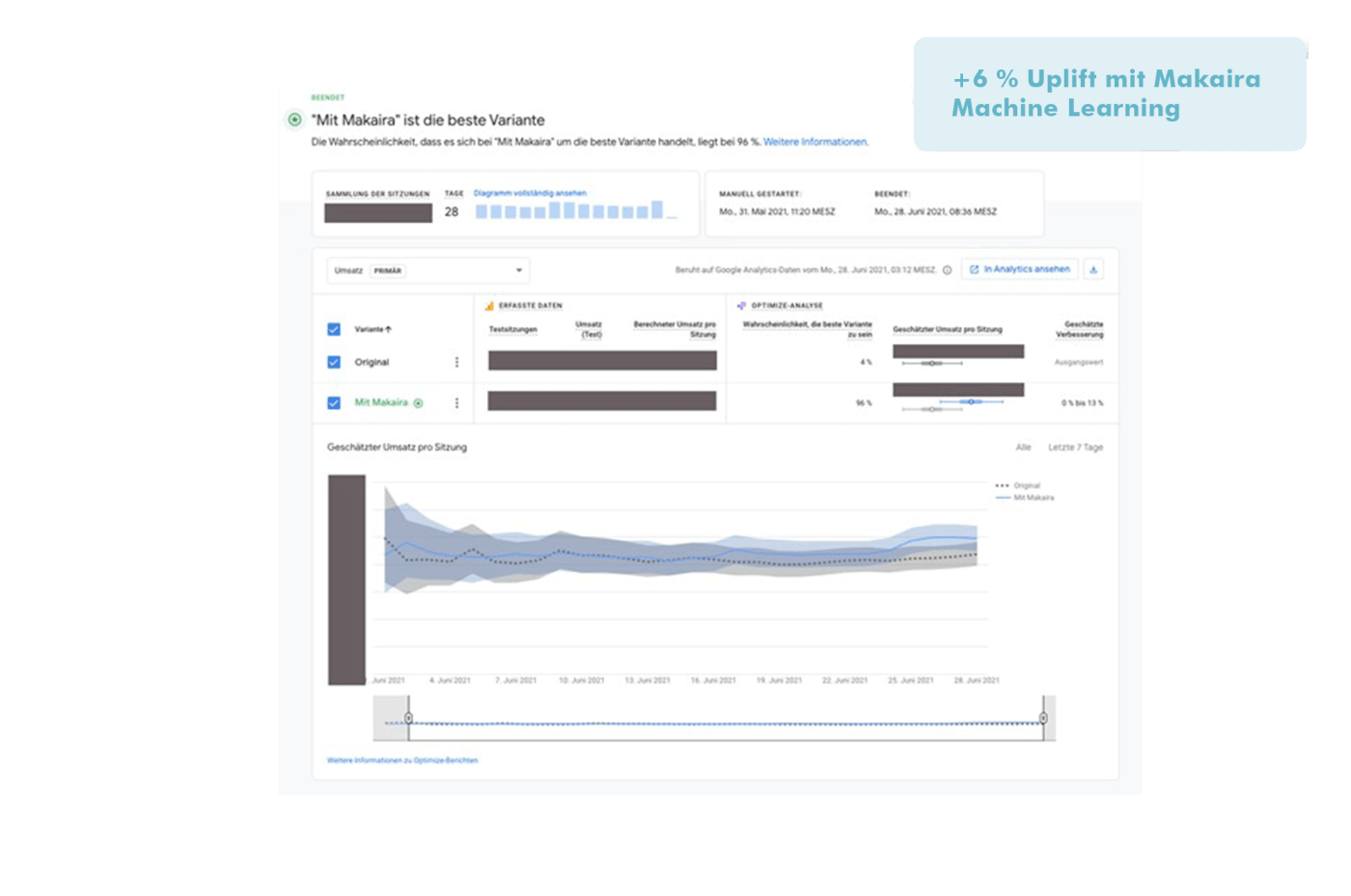Click the Original variant name

coord(372,363)
